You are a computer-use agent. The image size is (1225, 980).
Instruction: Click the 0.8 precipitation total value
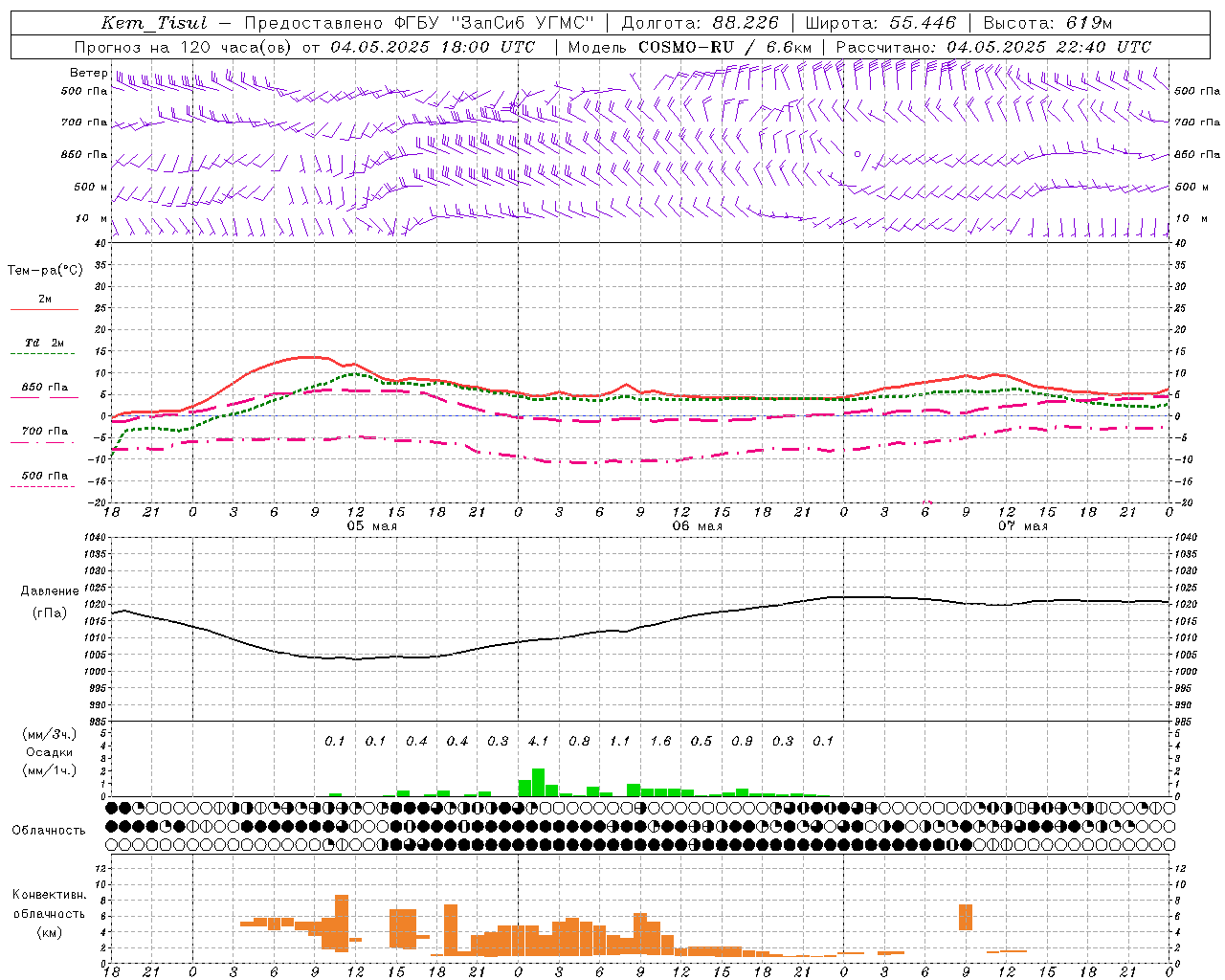coord(579,741)
